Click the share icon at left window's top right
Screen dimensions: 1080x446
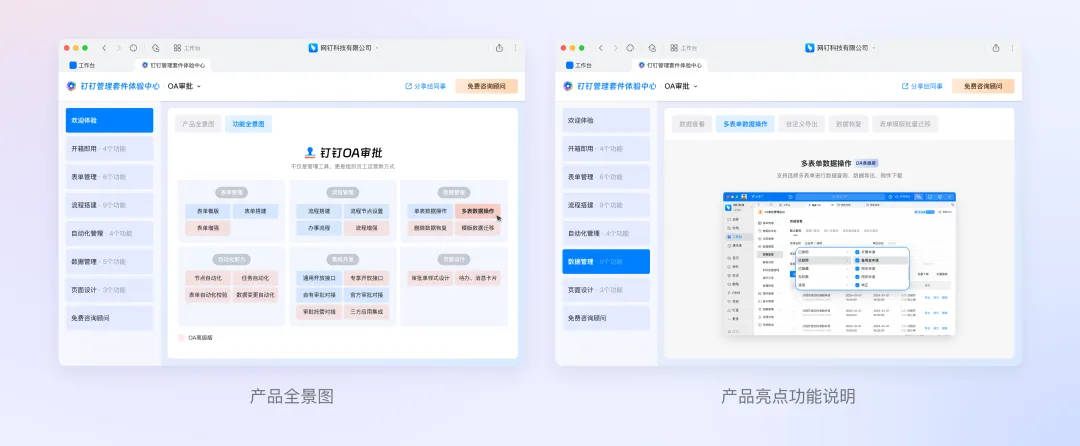(x=499, y=48)
